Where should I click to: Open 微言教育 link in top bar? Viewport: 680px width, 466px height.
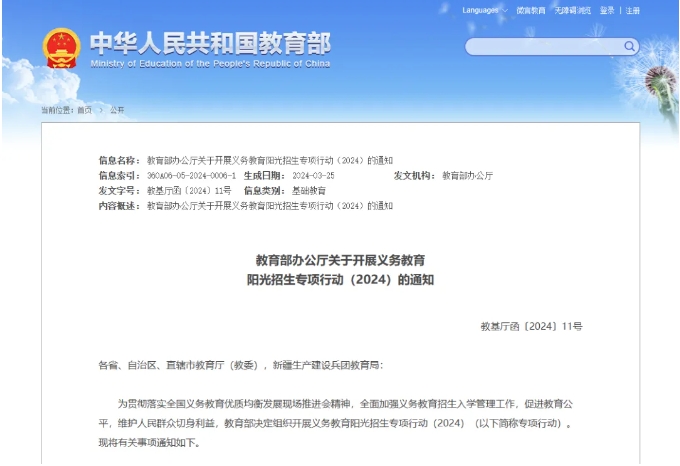[530, 10]
